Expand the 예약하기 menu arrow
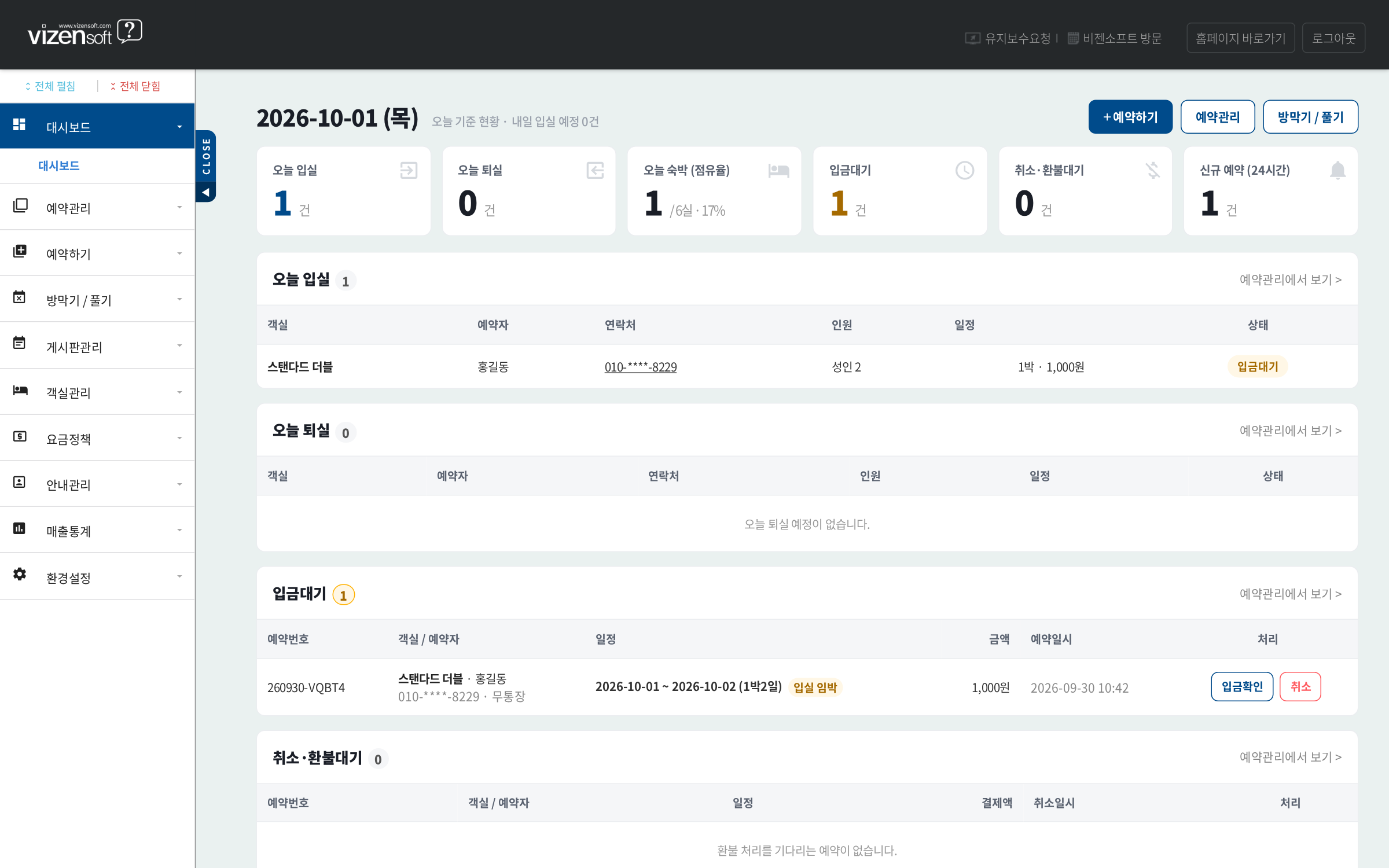Viewport: 1389px width, 868px height. 179,253
